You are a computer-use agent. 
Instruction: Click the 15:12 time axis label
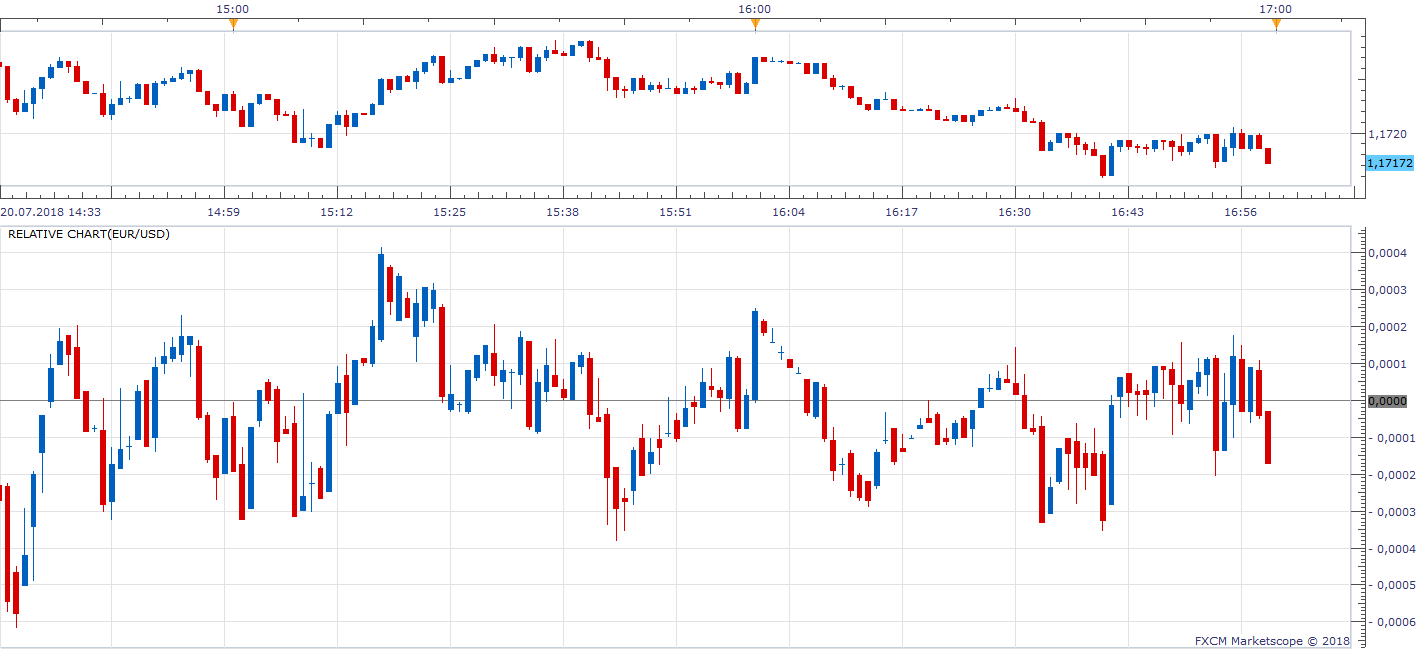point(336,212)
